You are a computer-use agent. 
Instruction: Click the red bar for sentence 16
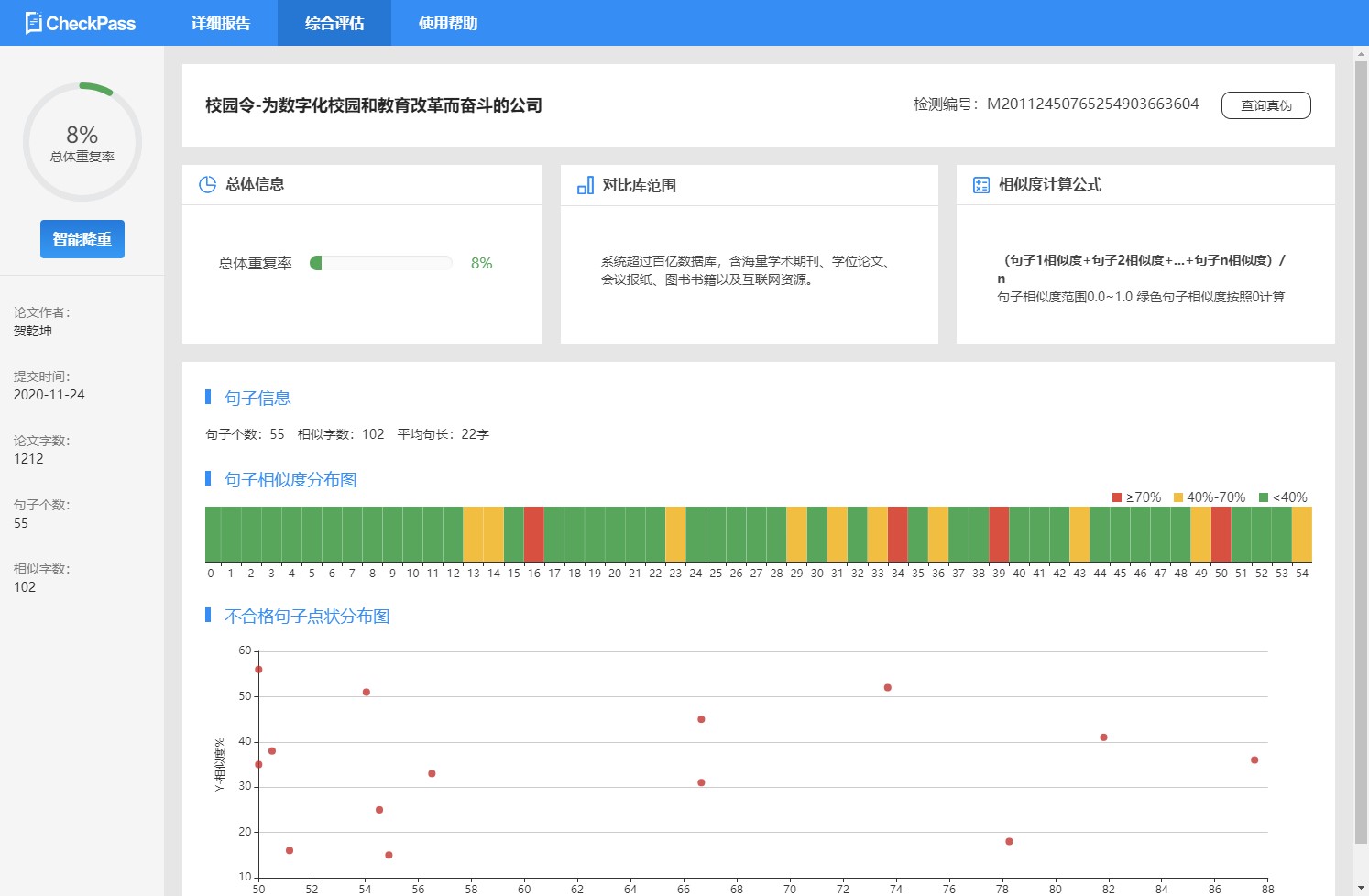pyautogui.click(x=533, y=534)
